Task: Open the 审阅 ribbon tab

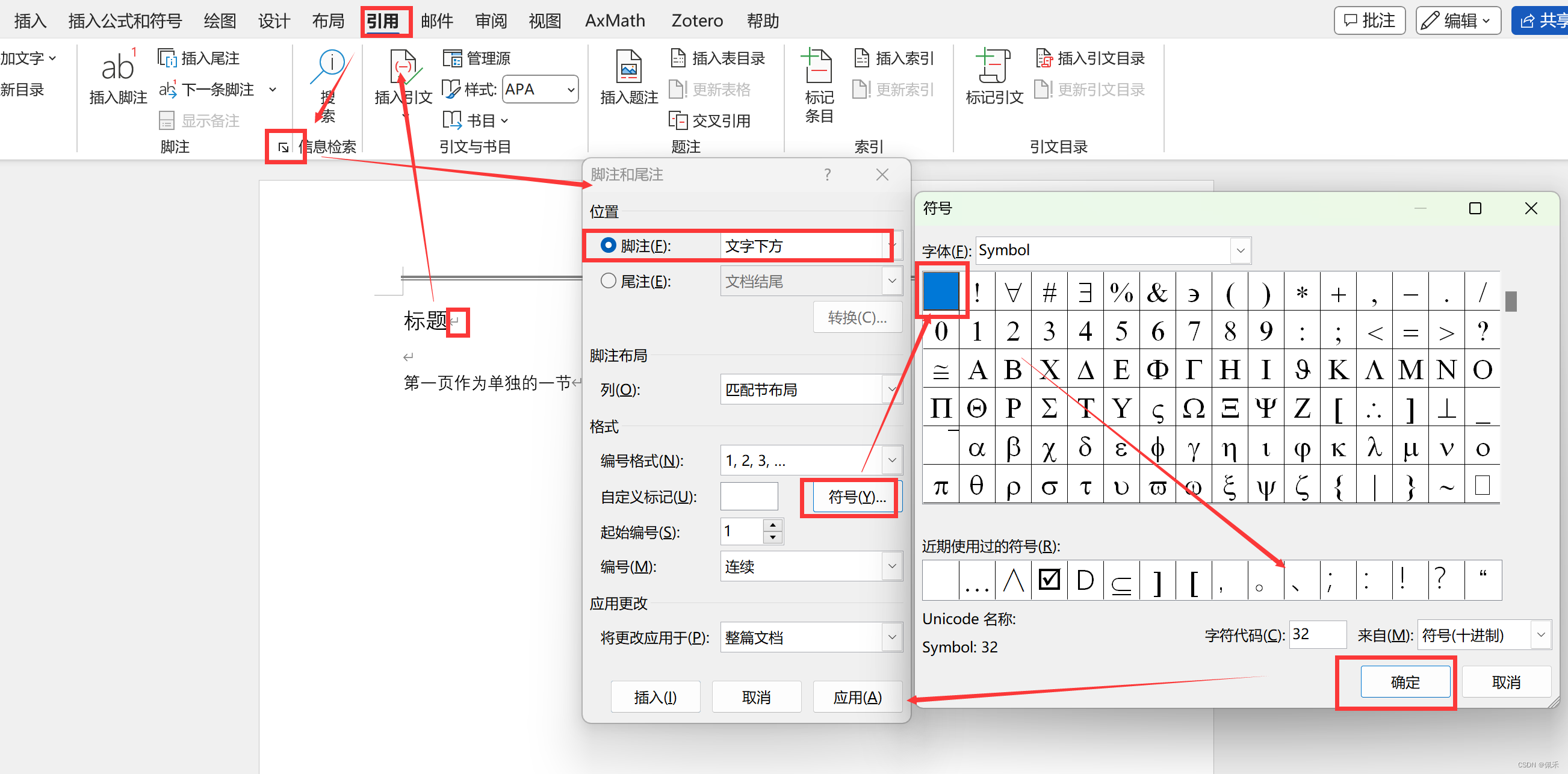Action: [x=491, y=21]
